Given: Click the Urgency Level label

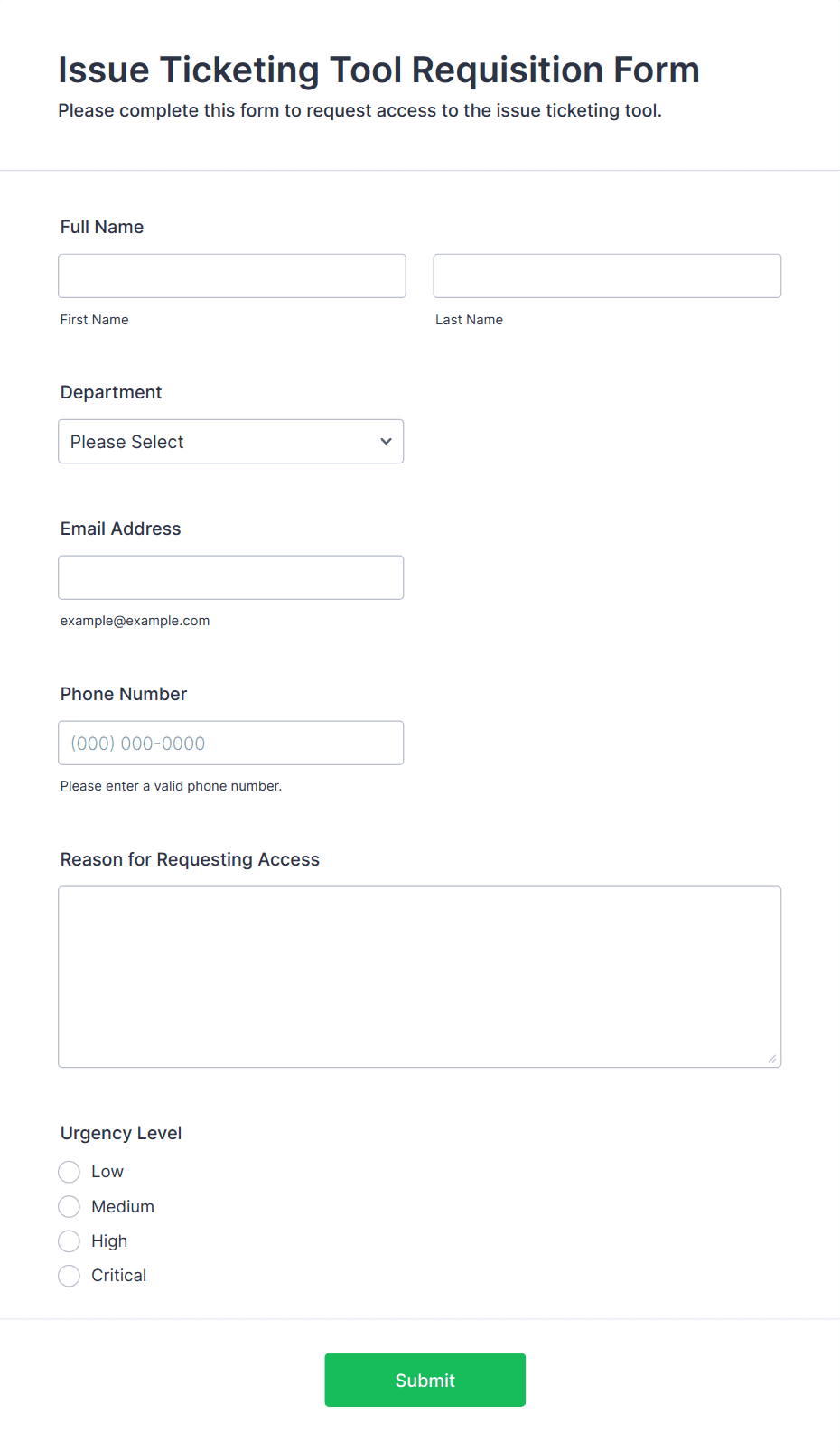Looking at the screenshot, I should pyautogui.click(x=121, y=1133).
